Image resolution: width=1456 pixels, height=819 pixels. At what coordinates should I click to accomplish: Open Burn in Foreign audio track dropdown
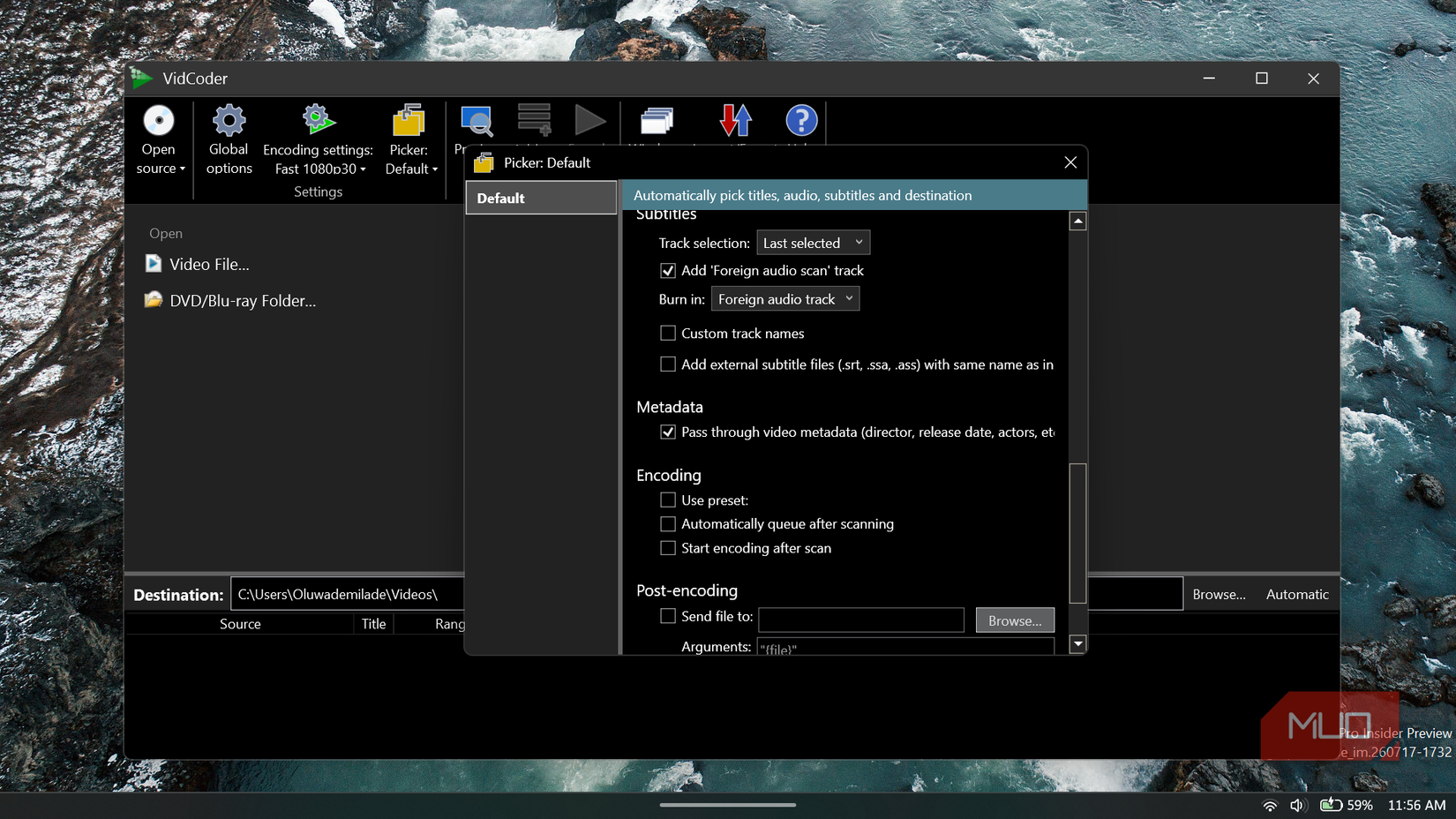(785, 299)
